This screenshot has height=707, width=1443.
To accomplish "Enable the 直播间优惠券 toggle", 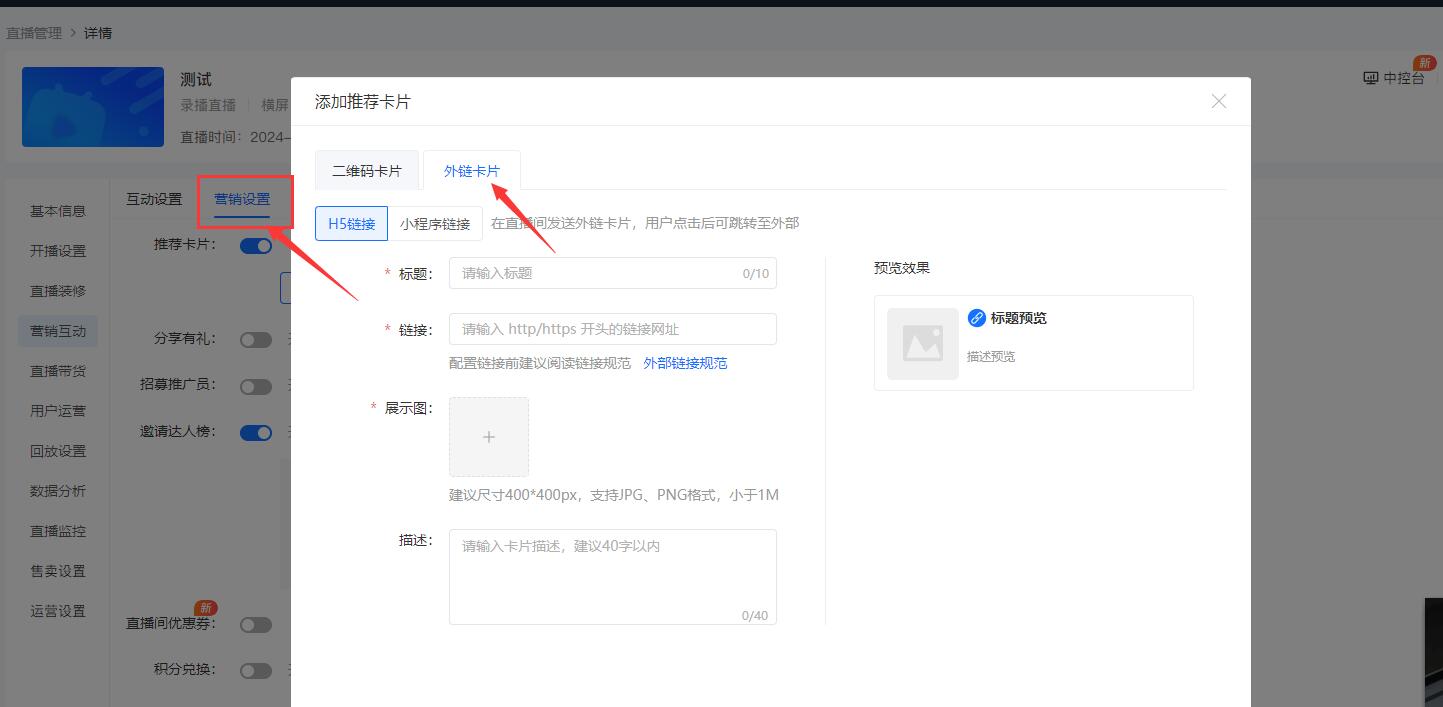I will click(256, 624).
